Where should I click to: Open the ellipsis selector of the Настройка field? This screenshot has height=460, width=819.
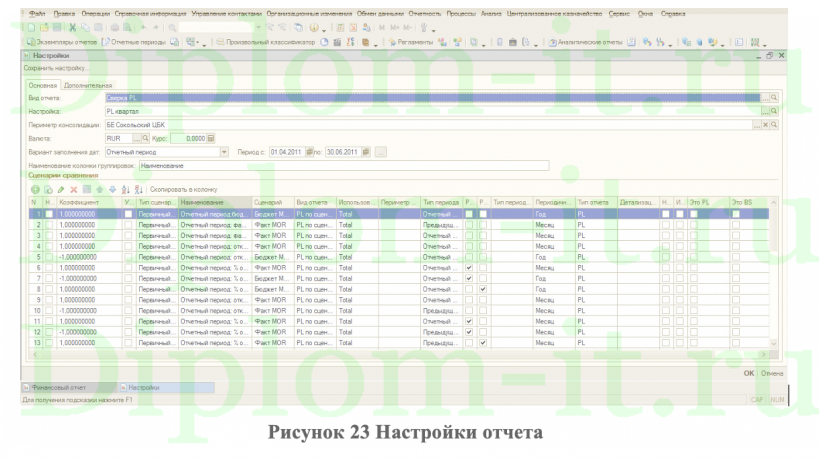(x=766, y=111)
